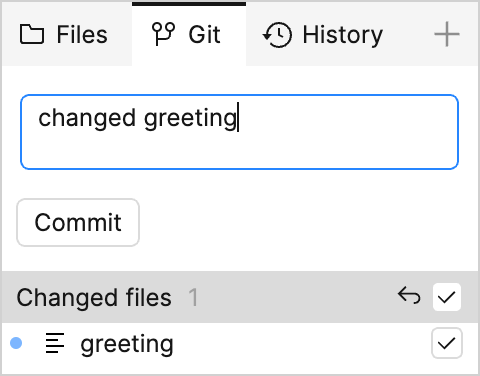Click the text file icon beside greeting
The height and width of the screenshot is (376, 480).
coord(55,343)
